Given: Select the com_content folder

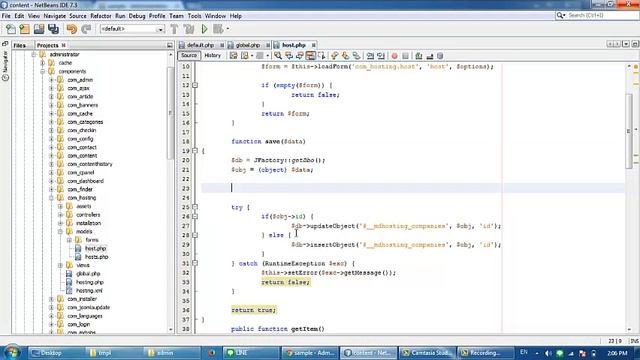Looking at the screenshot, I should pyautogui.click(x=82, y=156).
